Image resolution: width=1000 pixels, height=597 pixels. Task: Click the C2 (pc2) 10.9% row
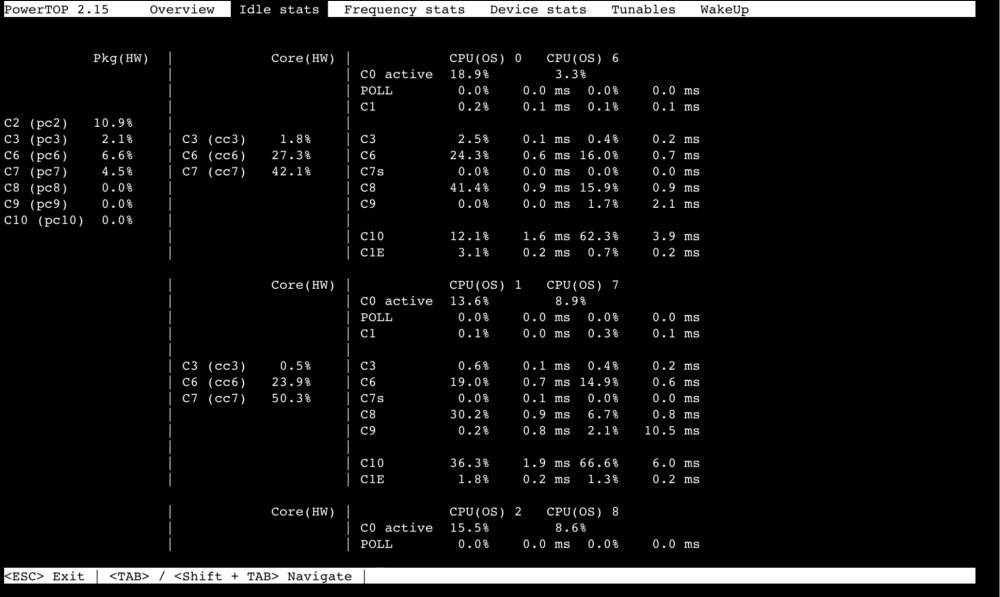(x=68, y=123)
